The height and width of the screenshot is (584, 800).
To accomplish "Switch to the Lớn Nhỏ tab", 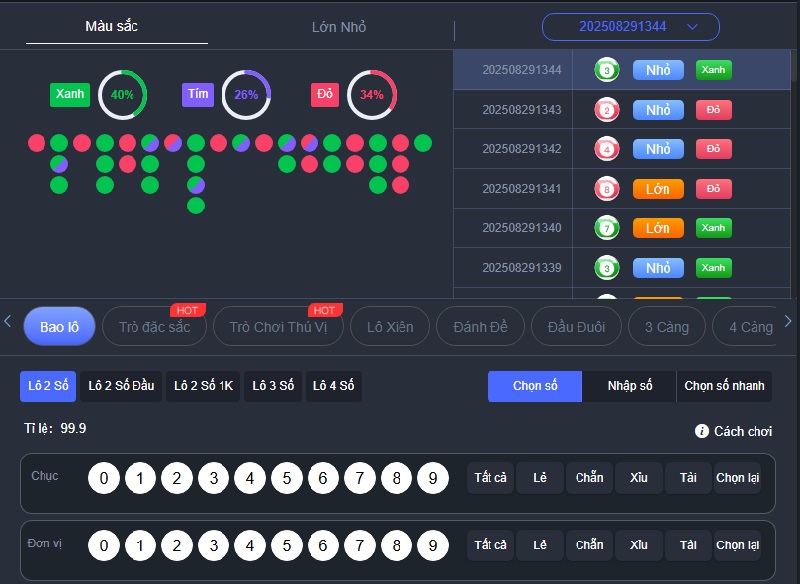I will [339, 27].
